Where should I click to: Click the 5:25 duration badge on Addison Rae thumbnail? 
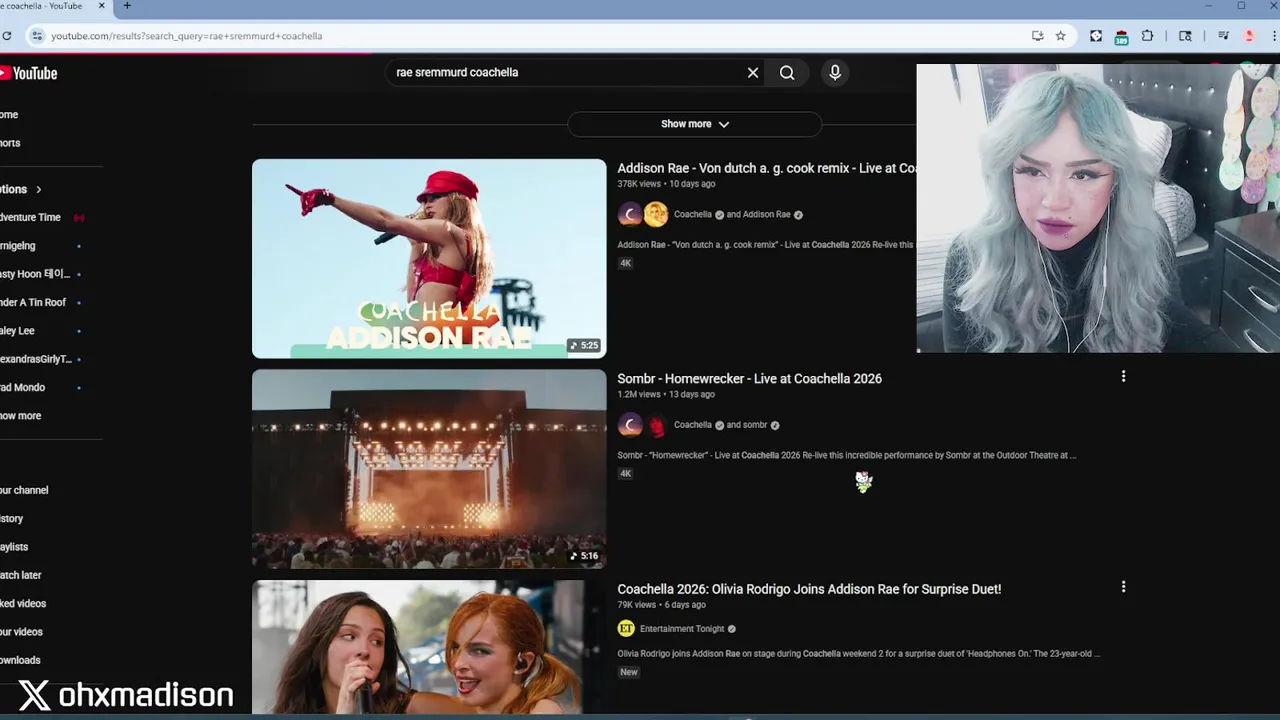coord(584,345)
